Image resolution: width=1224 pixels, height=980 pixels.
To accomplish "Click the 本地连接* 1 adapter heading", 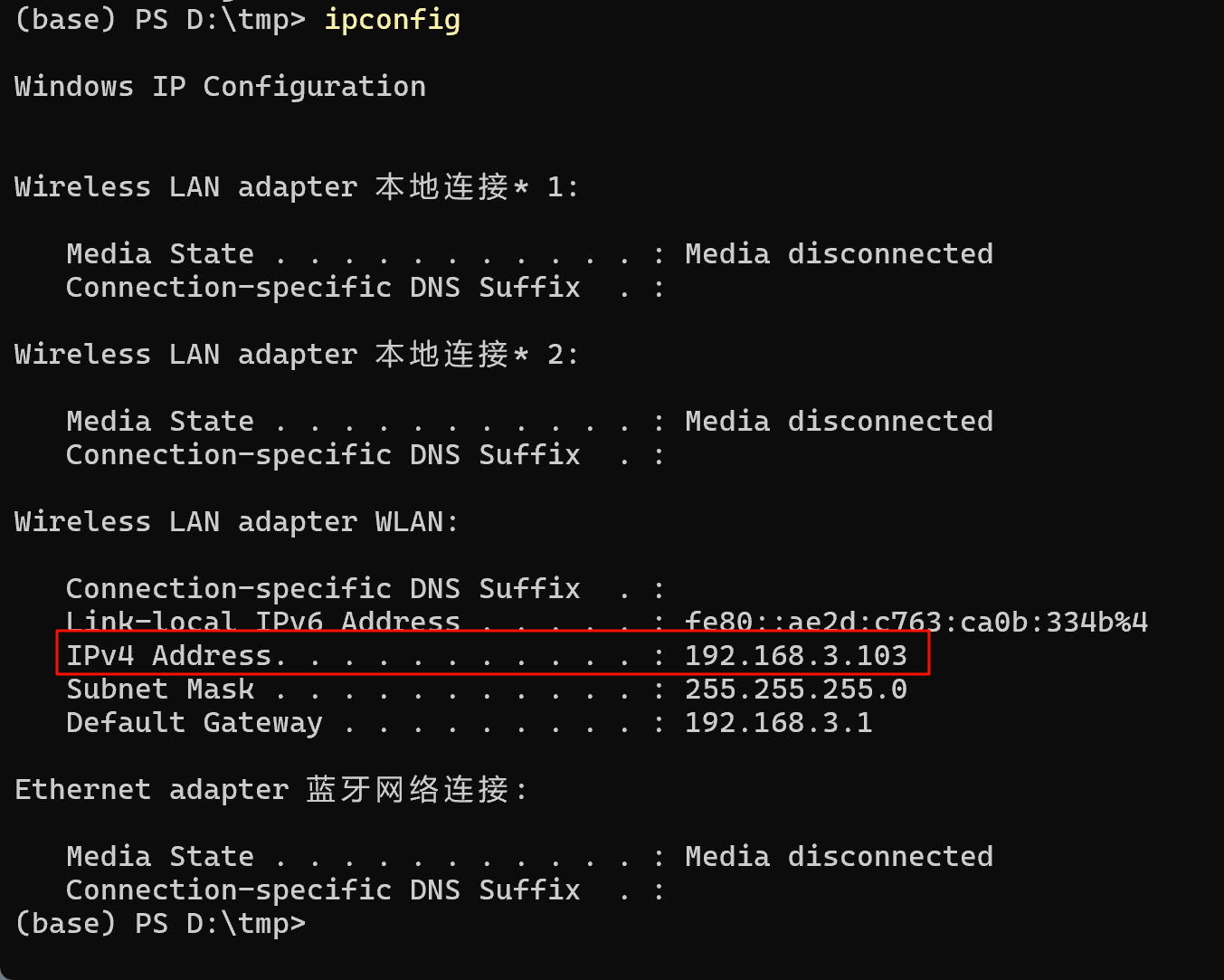I will click(296, 187).
